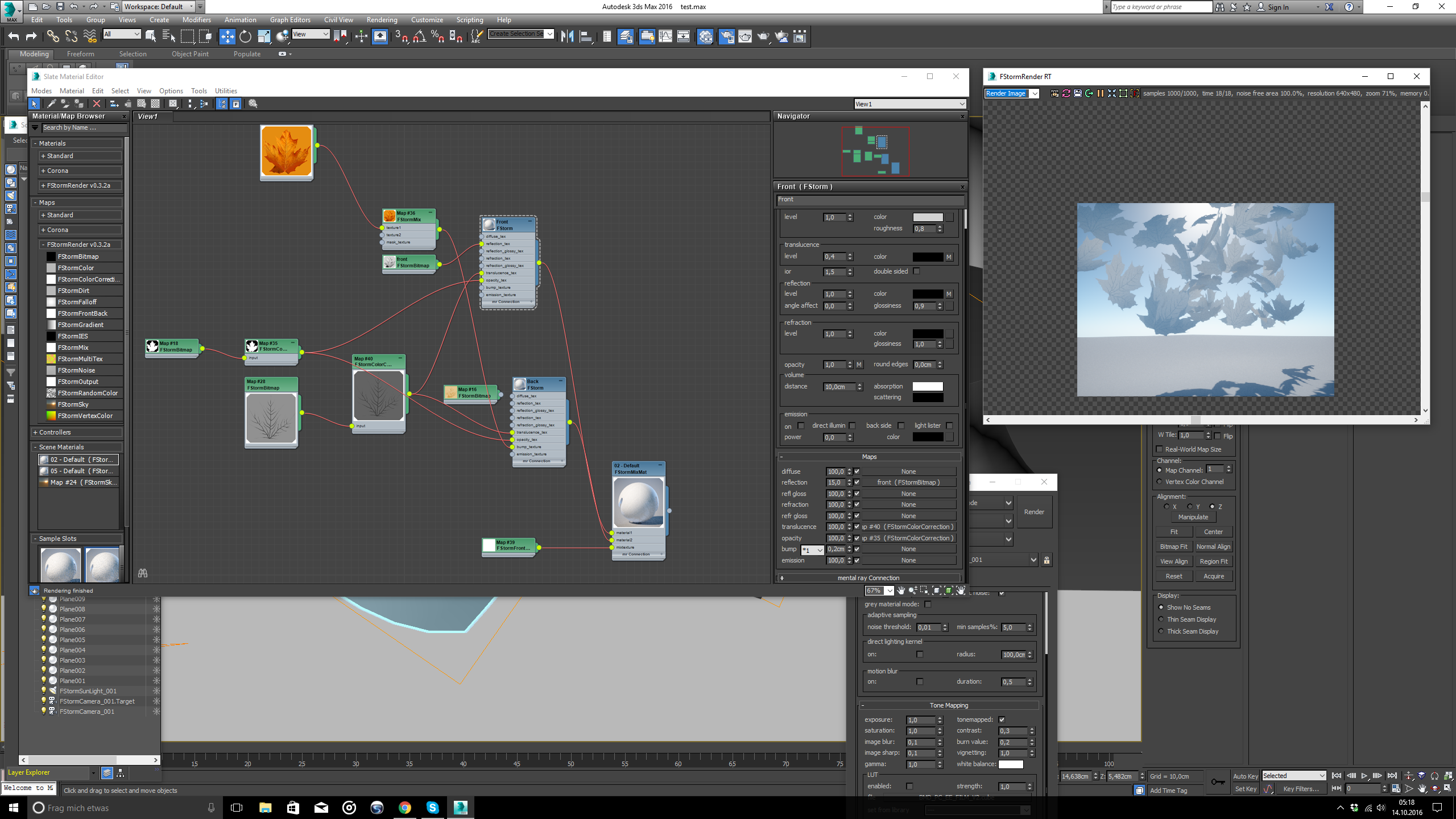
Task: Enable the emission on checkbox
Action: tap(801, 425)
